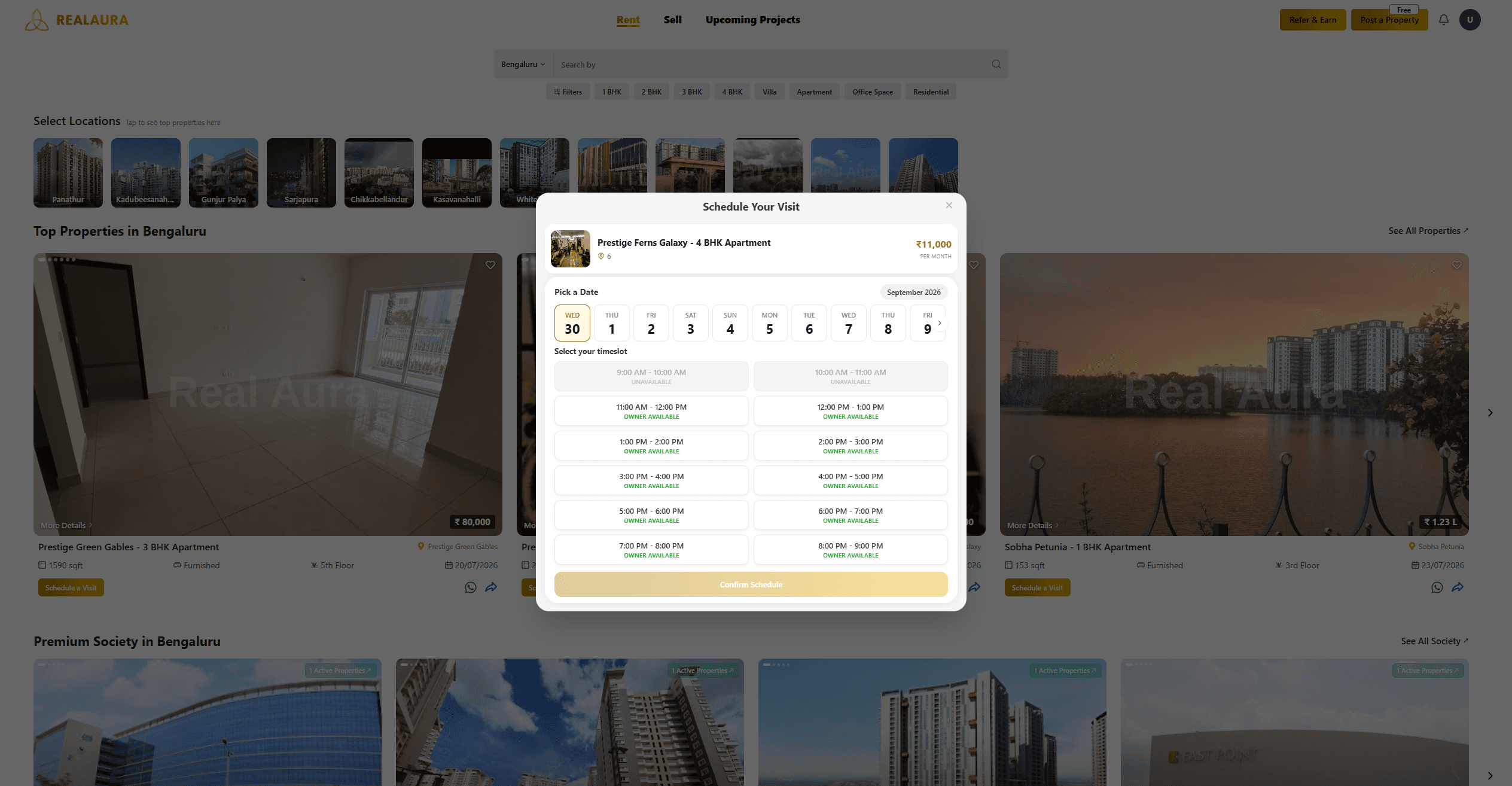
Task: Filter by 3 BHK
Action: pos(692,92)
